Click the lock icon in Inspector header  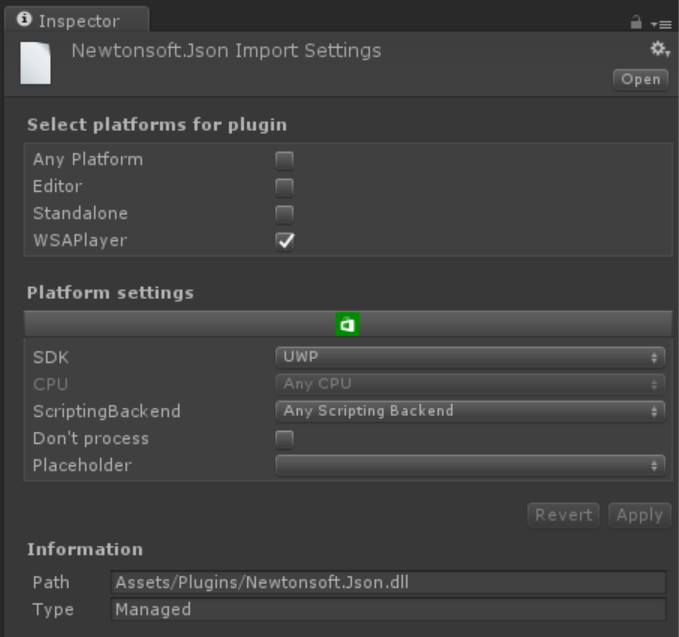pos(636,22)
